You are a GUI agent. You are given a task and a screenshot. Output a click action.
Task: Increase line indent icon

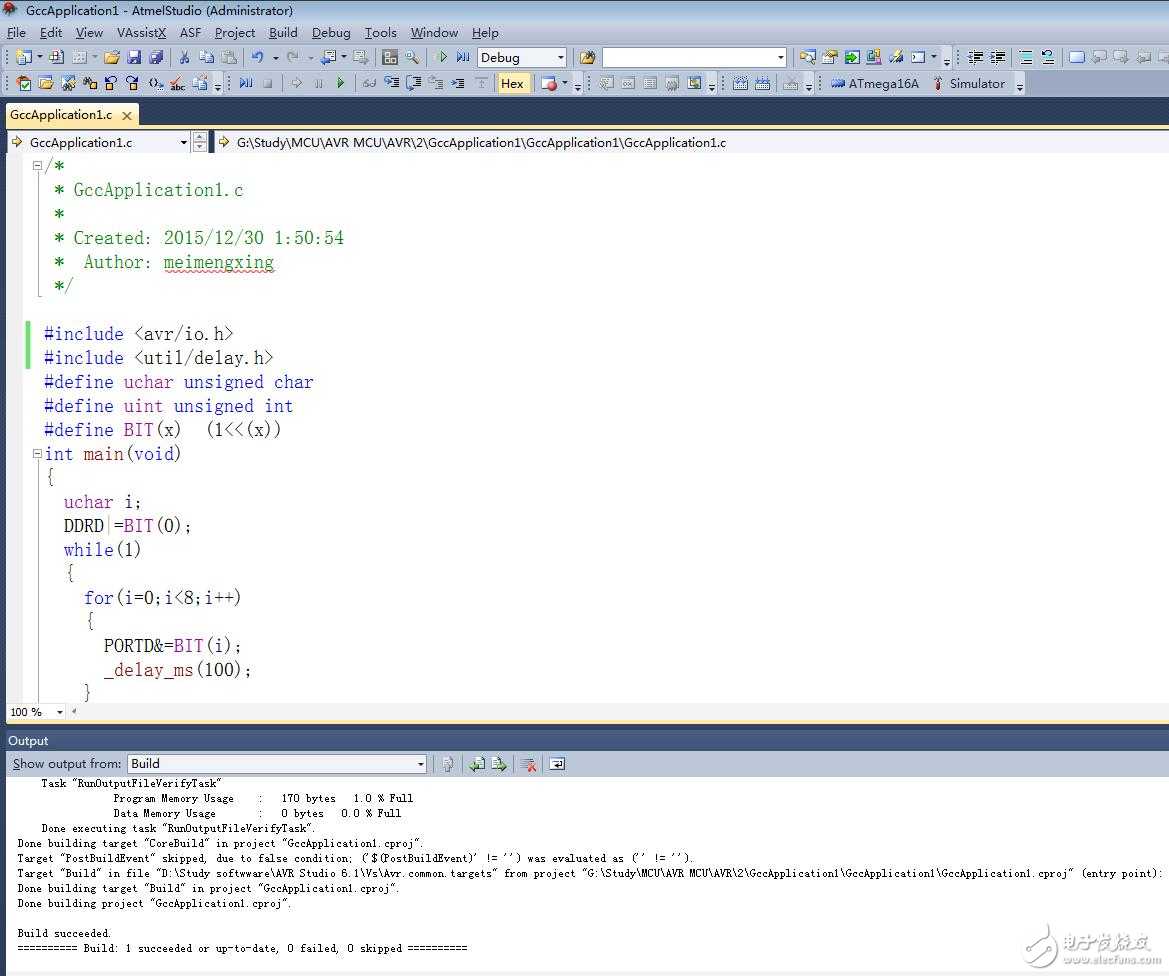[998, 57]
